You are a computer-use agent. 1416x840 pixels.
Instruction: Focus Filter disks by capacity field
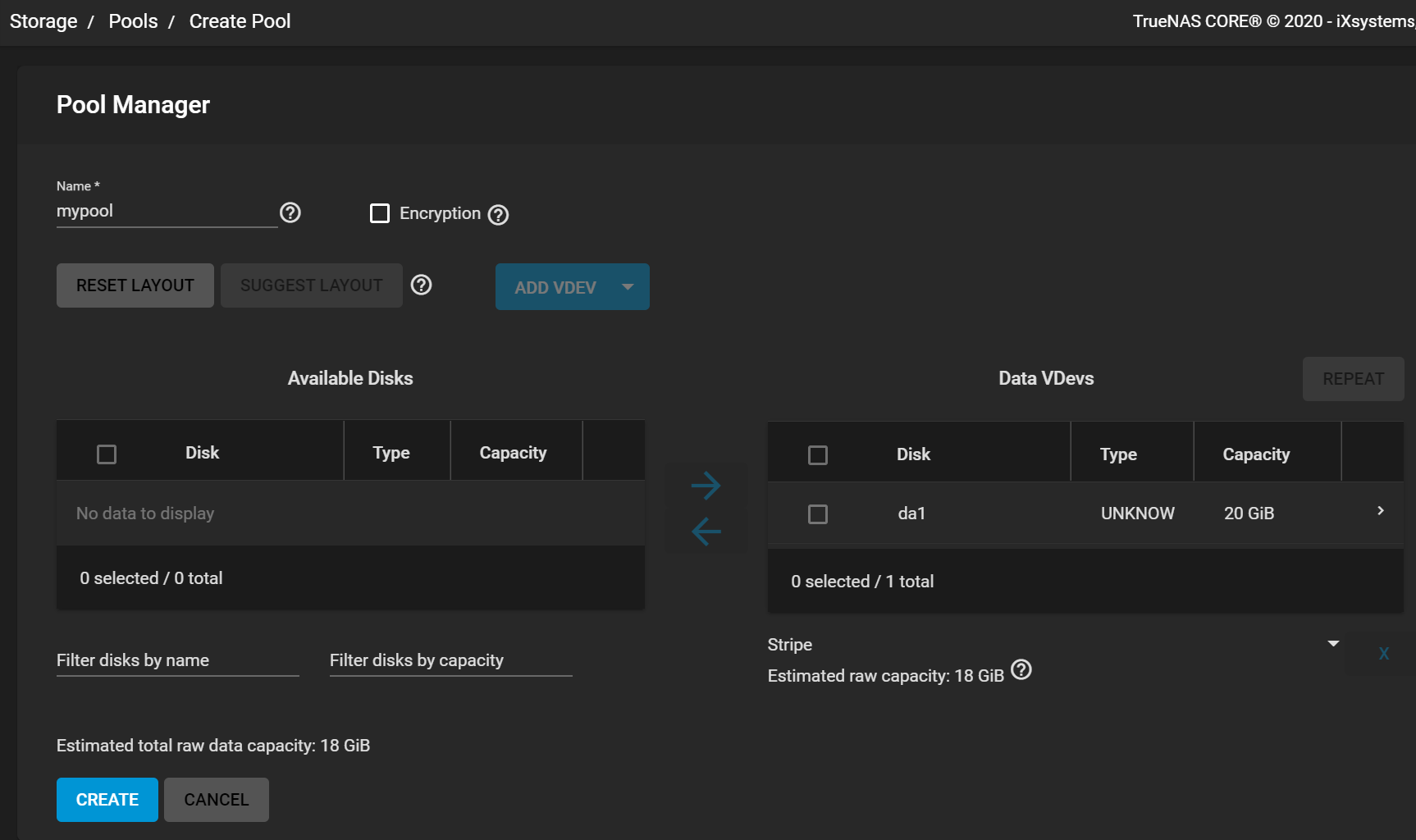pyautogui.click(x=451, y=661)
